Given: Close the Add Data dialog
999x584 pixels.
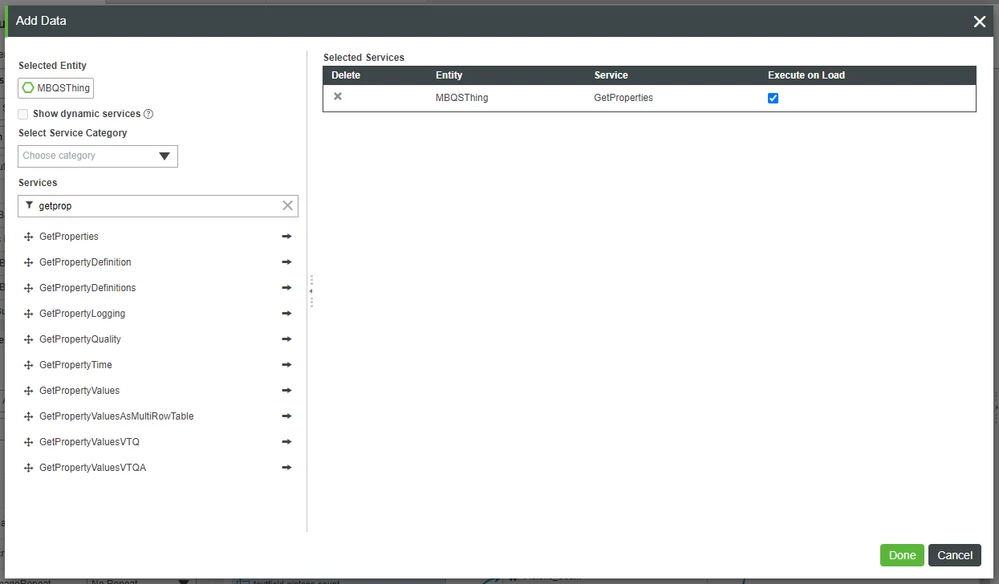Looking at the screenshot, I should point(979,20).
